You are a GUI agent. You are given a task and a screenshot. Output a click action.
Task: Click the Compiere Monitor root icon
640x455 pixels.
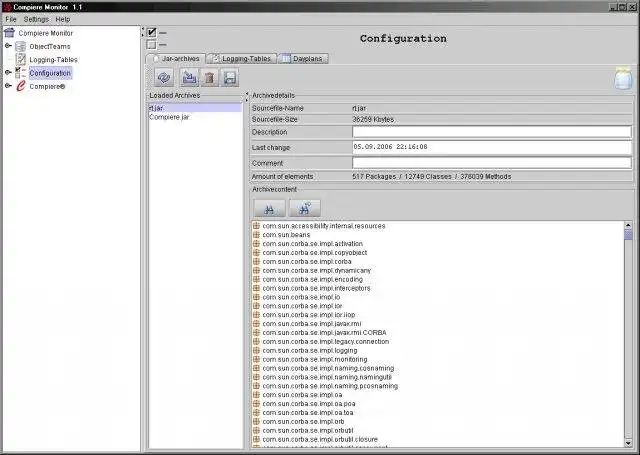pyautogui.click(x=9, y=33)
